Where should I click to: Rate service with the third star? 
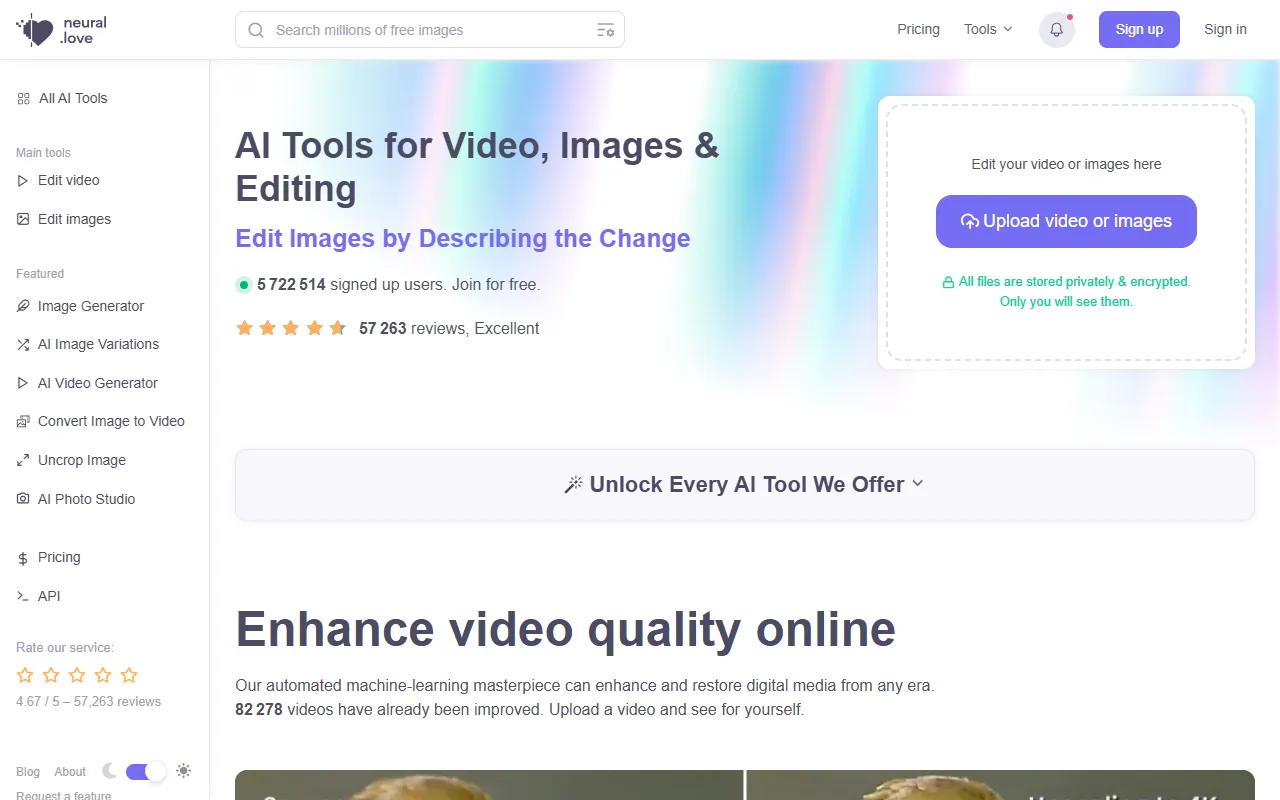[77, 675]
